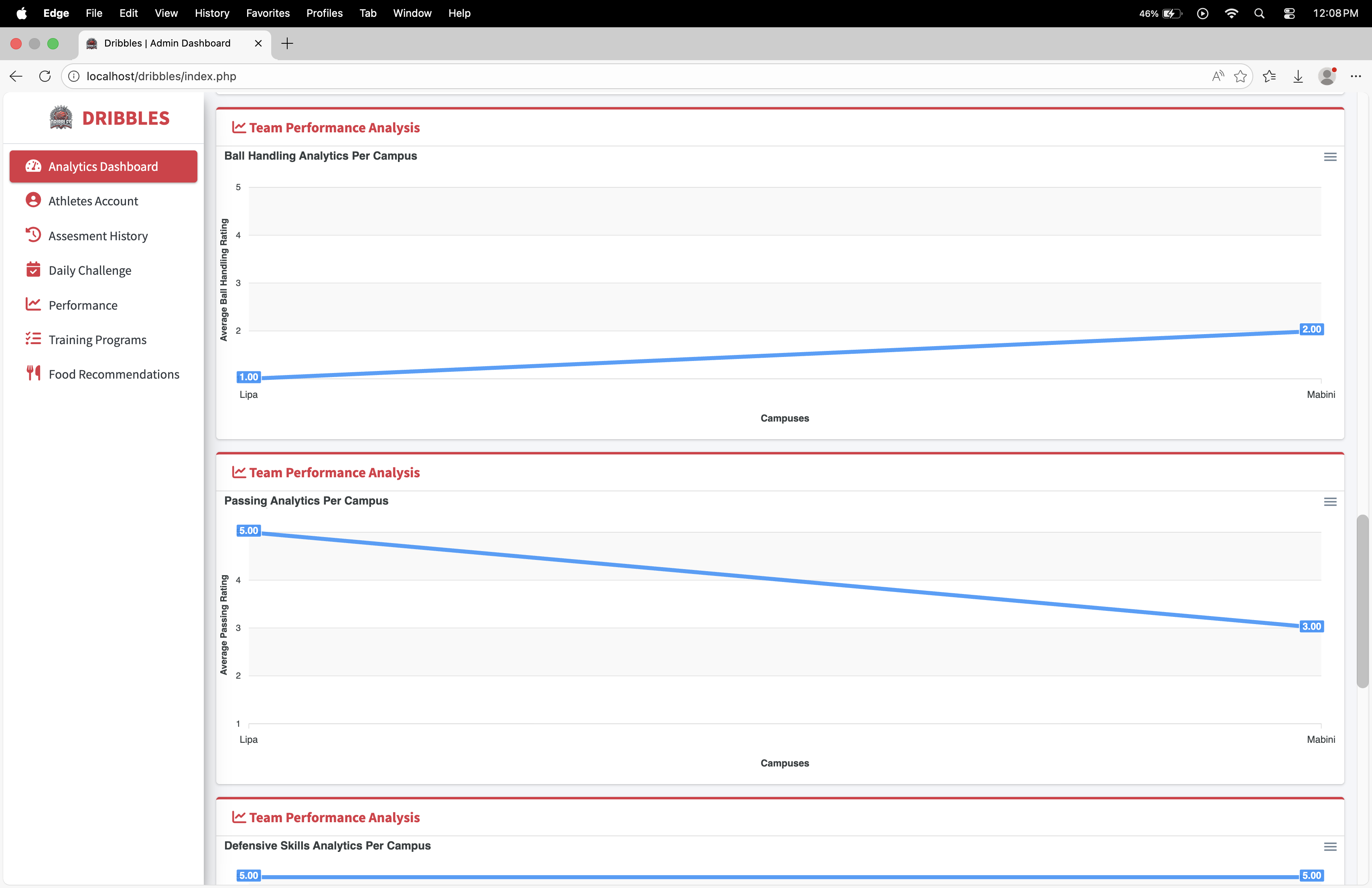Open Passing Analytics chart hamburger menu
The image size is (1372, 888).
click(x=1330, y=502)
